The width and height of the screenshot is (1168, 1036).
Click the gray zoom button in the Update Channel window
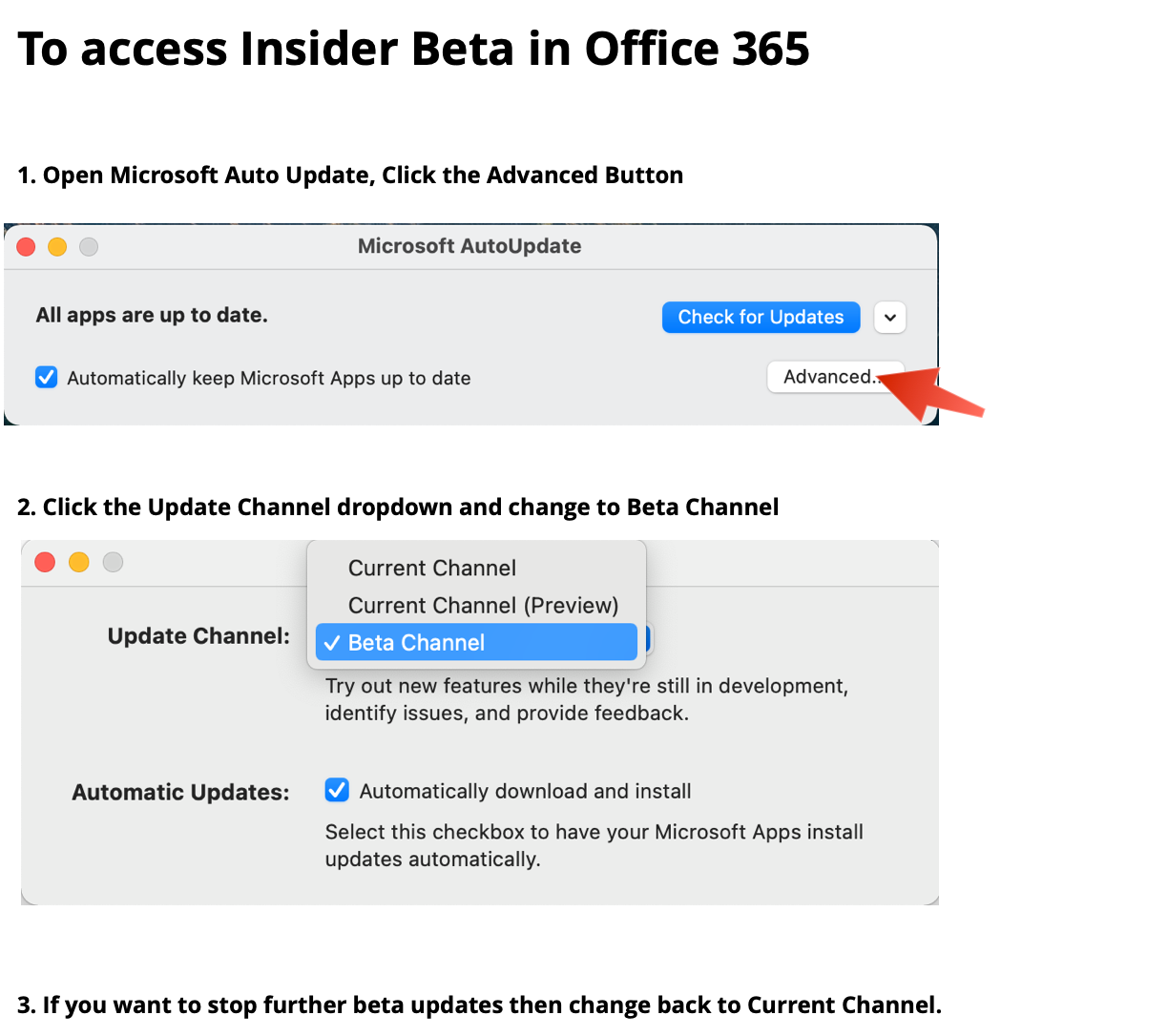tap(114, 562)
